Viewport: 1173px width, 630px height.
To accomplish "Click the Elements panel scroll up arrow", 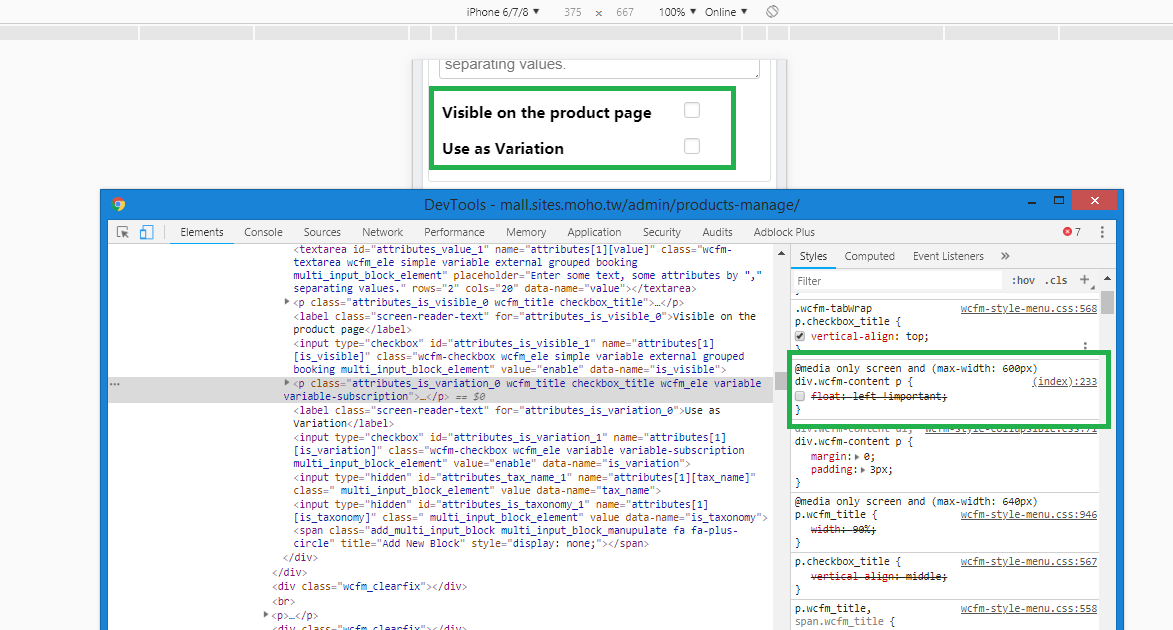I will [x=781, y=254].
